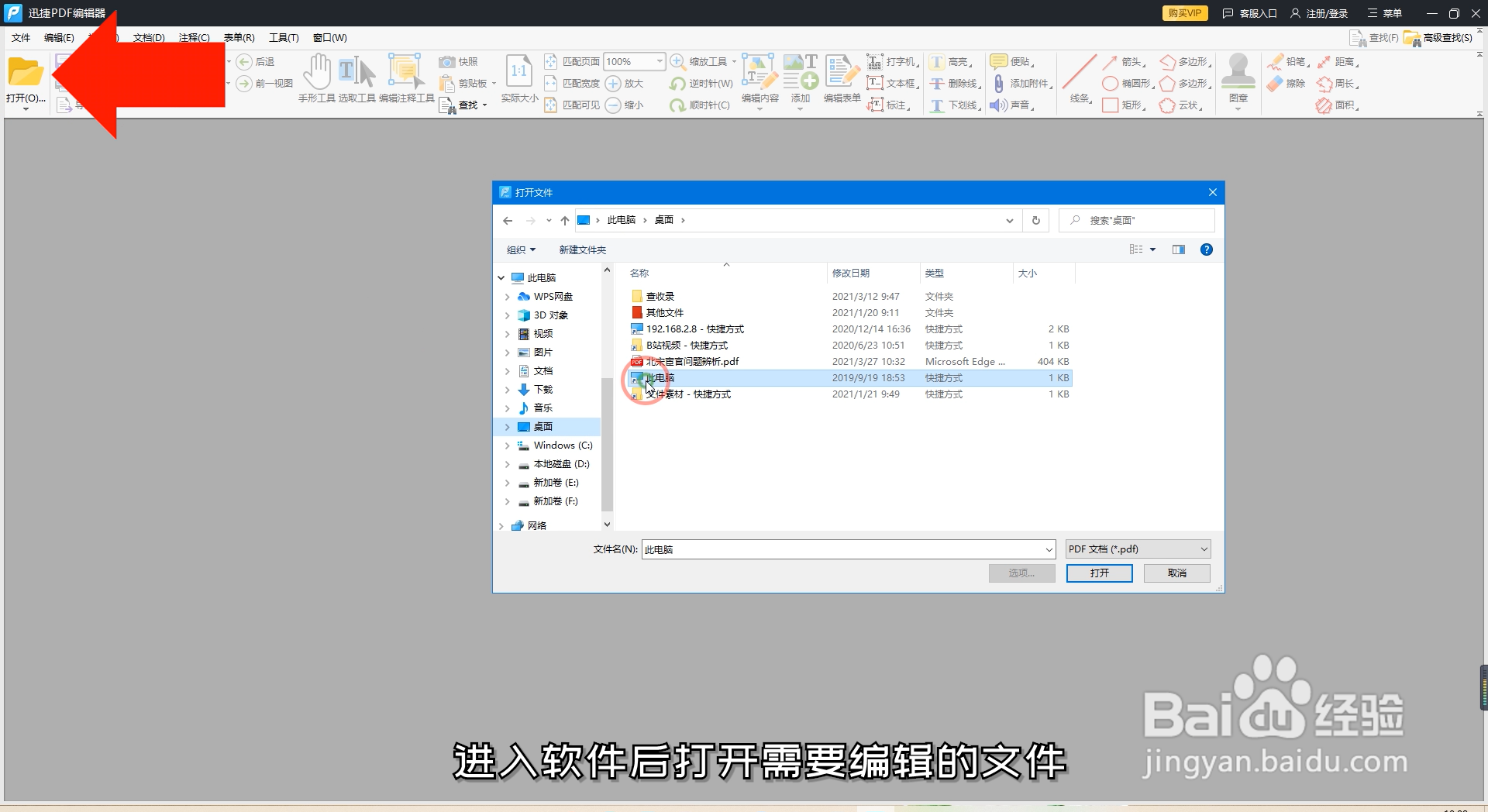
Task: Click the 放大 zoom-in icon
Action: pos(612,84)
